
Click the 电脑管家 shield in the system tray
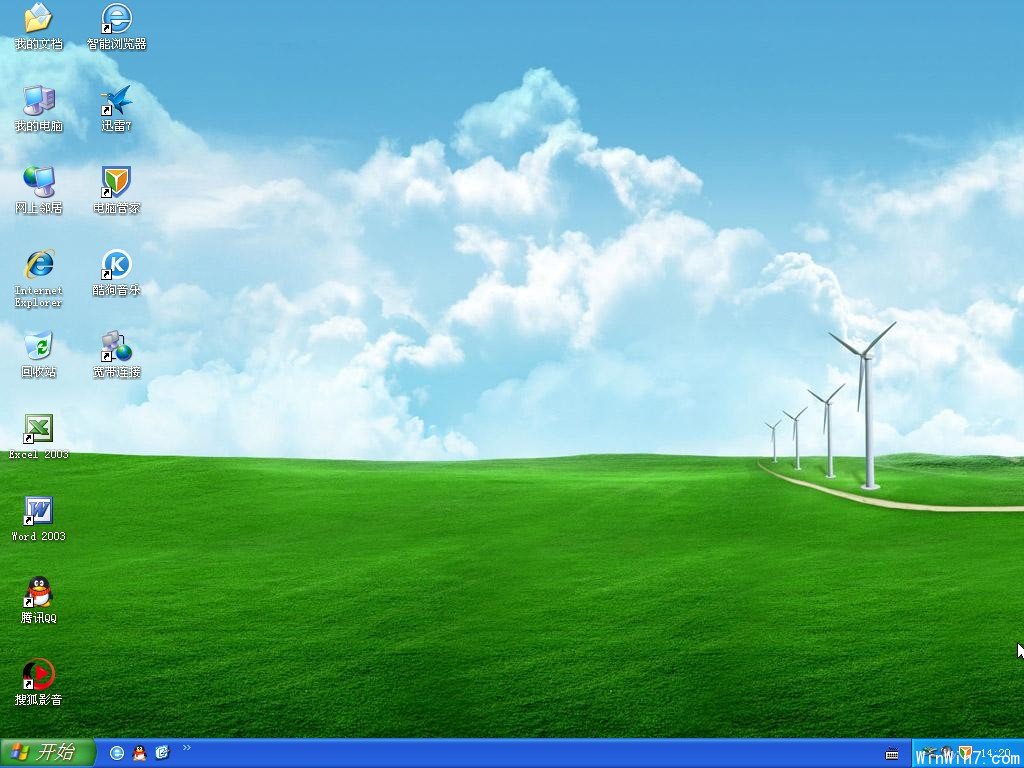click(965, 753)
